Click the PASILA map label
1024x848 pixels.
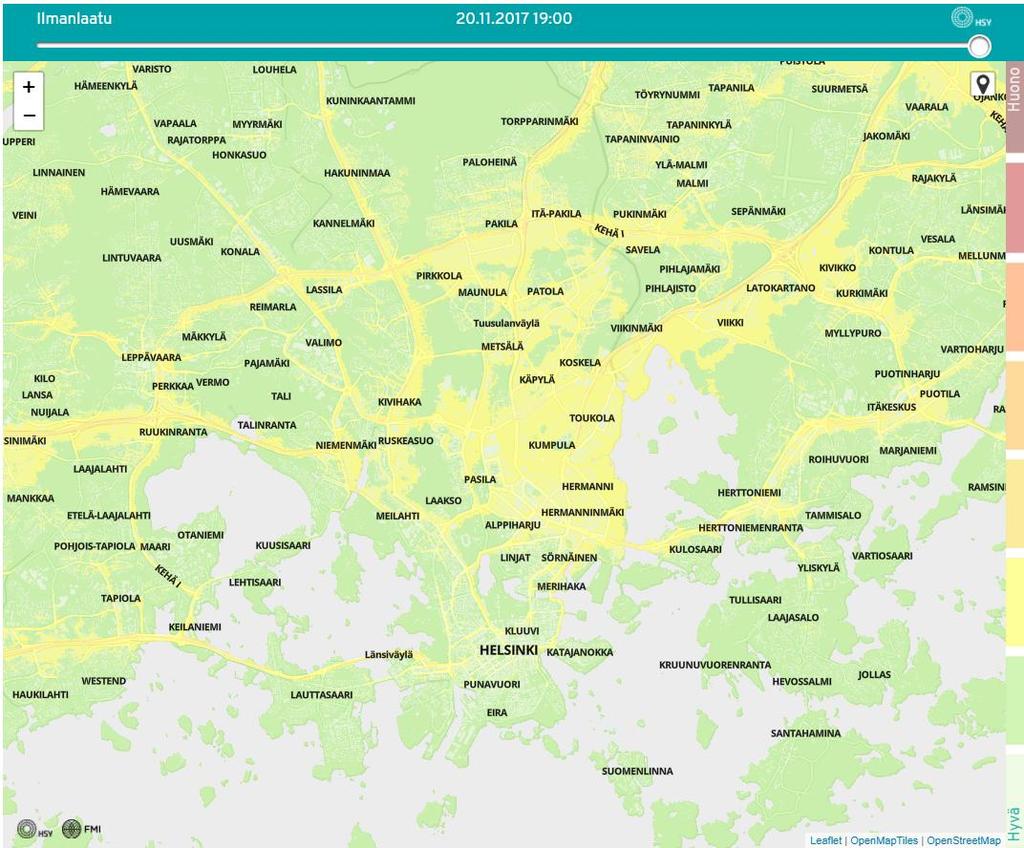480,480
